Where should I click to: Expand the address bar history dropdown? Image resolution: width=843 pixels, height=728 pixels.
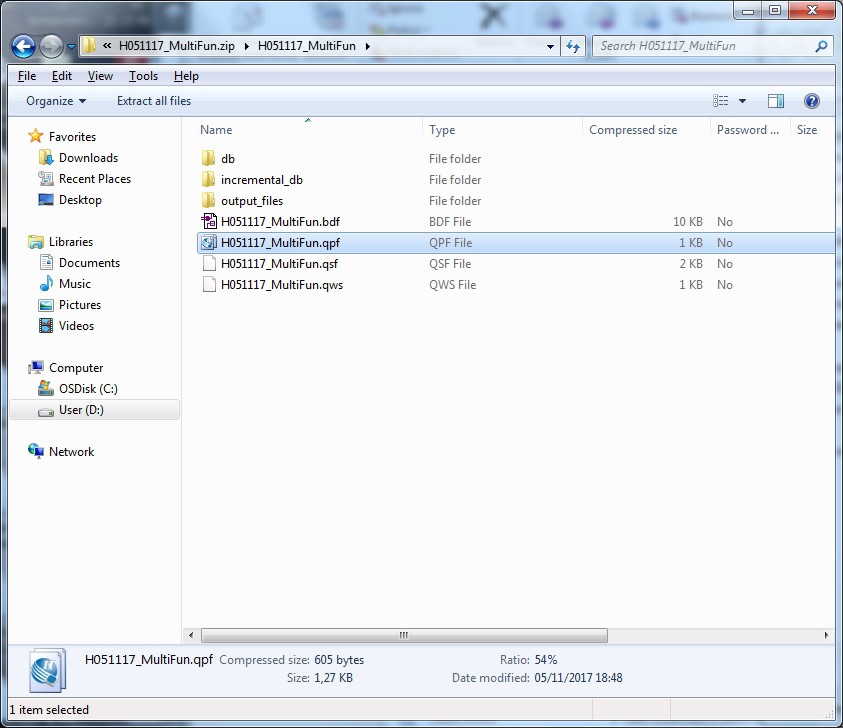click(550, 46)
